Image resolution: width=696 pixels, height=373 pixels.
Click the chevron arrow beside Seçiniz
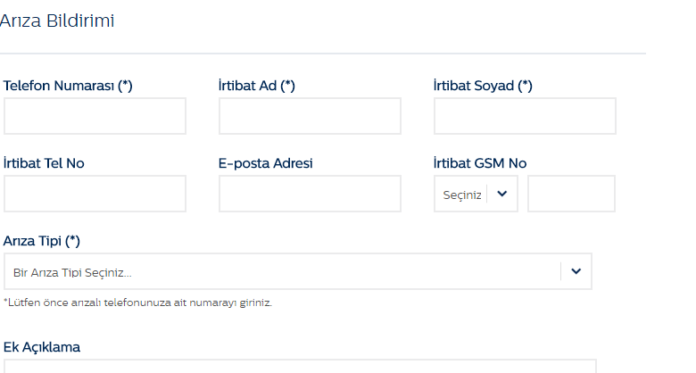click(502, 194)
